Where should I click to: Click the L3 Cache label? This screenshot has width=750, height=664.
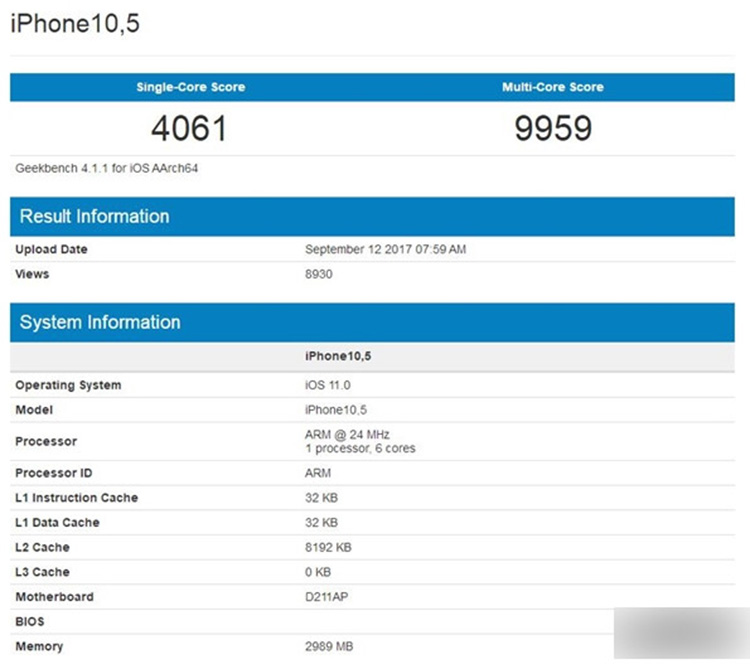(43, 573)
